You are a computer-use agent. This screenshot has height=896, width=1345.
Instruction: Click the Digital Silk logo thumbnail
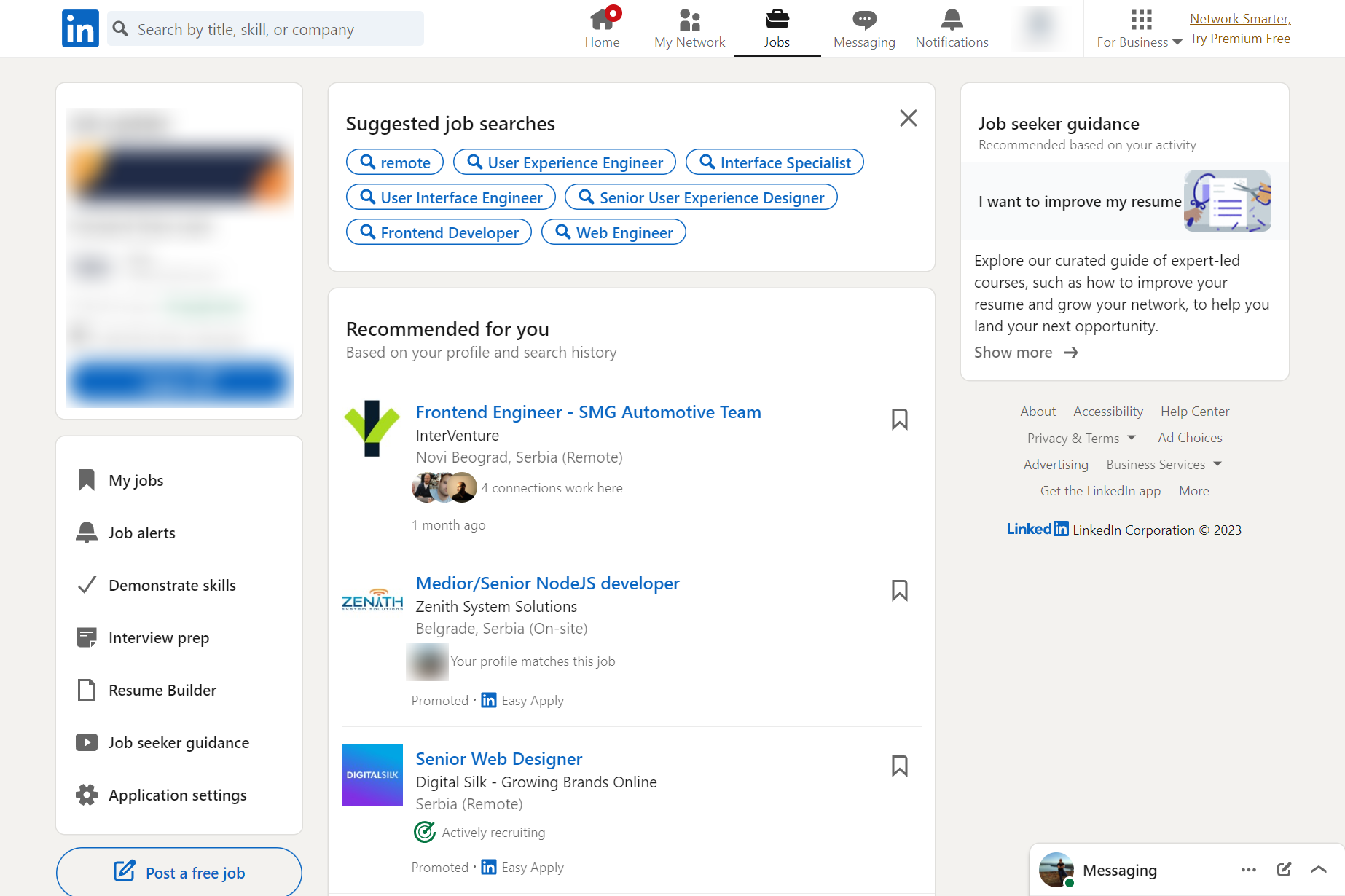[372, 775]
